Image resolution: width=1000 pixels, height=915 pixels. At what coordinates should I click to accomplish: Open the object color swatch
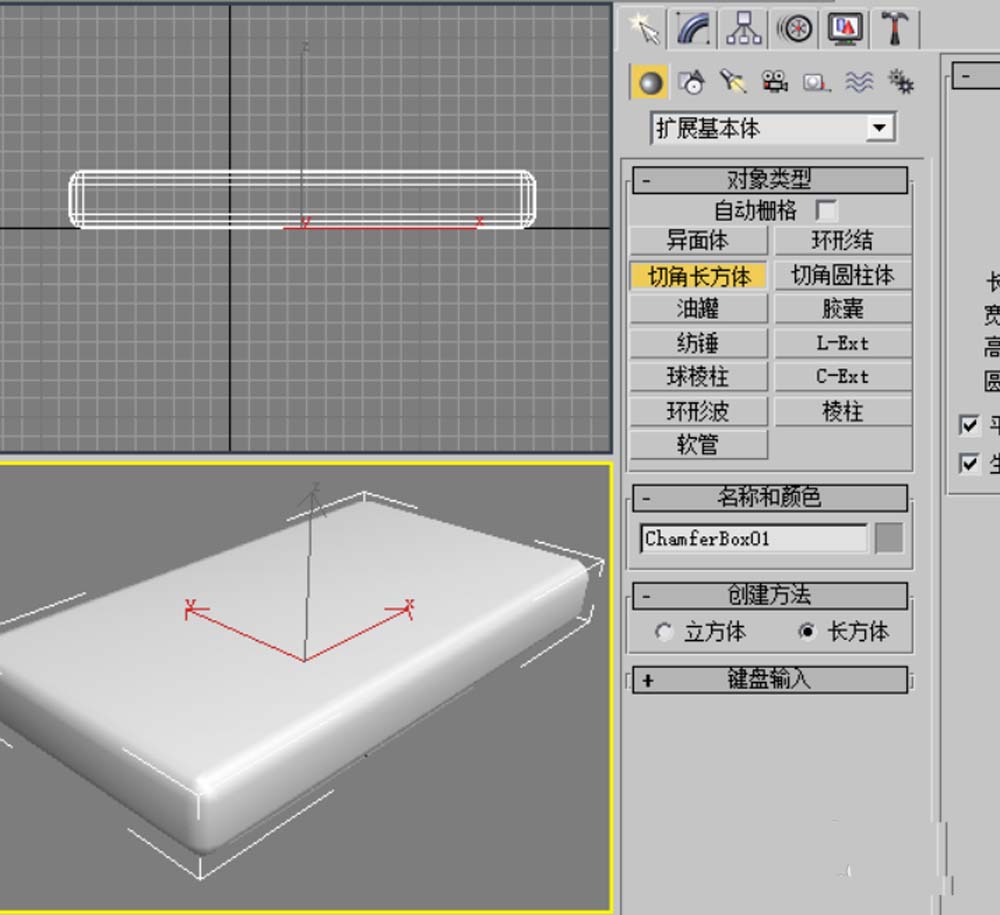click(889, 538)
